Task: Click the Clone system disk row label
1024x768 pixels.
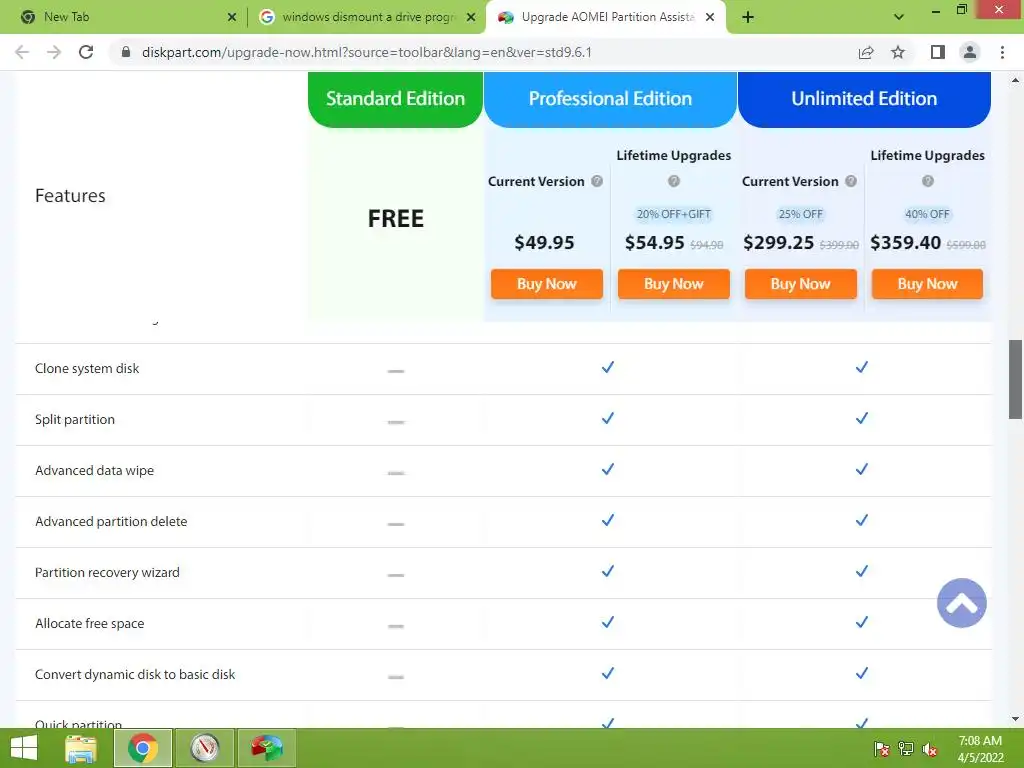Action: pyautogui.click(x=87, y=368)
